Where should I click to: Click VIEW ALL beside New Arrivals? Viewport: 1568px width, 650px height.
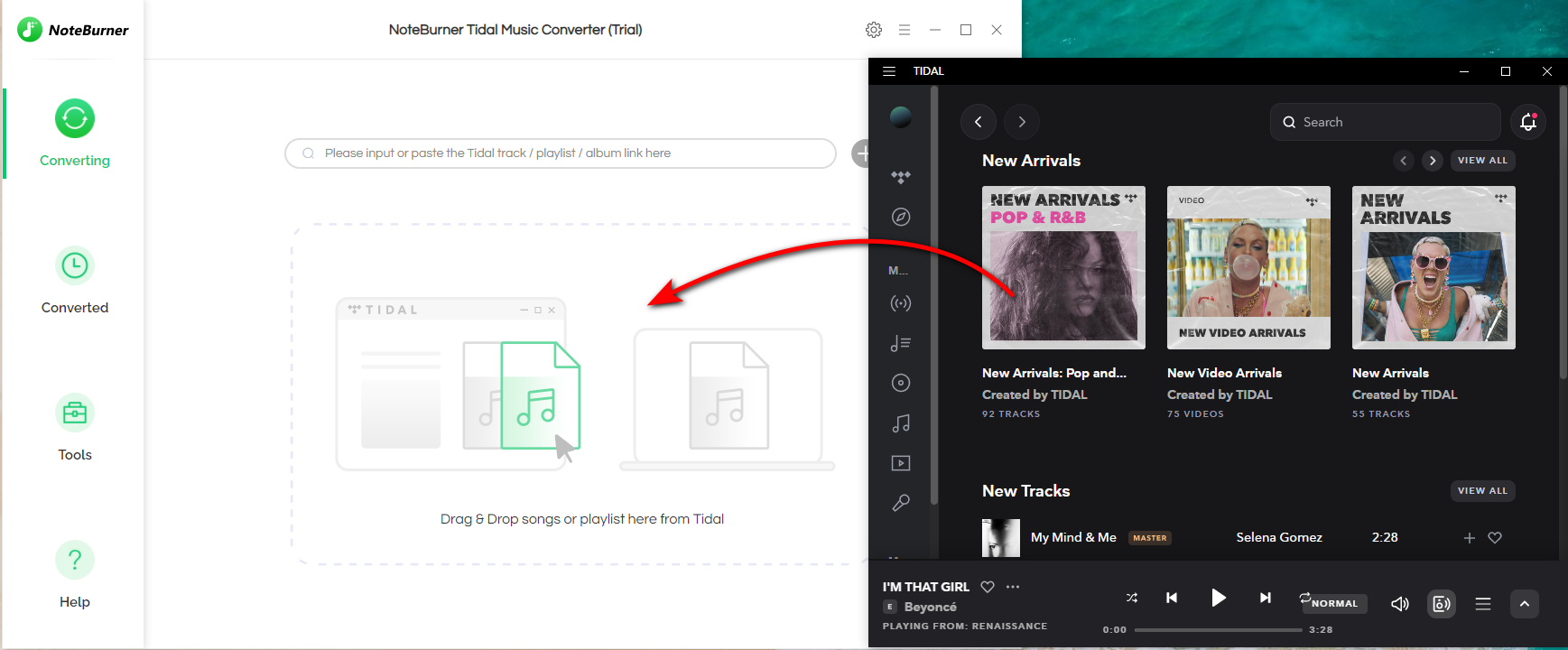pyautogui.click(x=1482, y=161)
